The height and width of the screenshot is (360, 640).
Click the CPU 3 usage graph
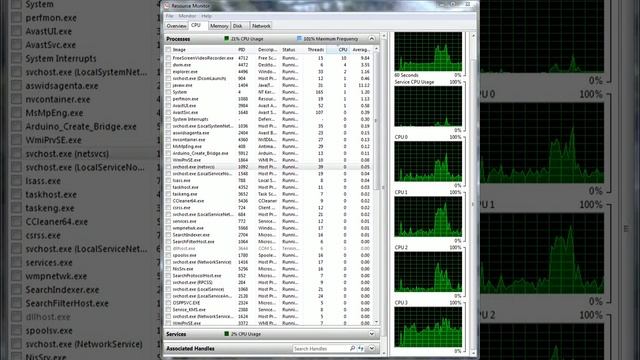click(428, 327)
